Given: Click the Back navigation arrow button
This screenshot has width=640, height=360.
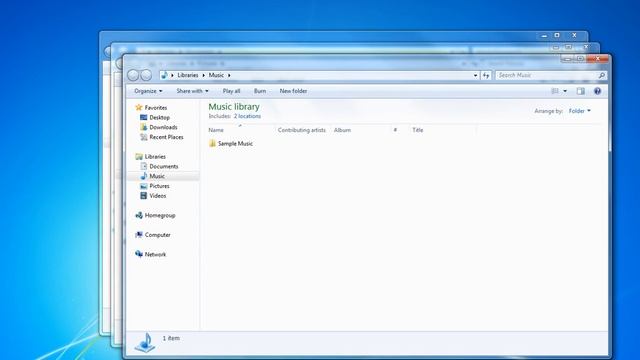Looking at the screenshot, I should [x=133, y=75].
